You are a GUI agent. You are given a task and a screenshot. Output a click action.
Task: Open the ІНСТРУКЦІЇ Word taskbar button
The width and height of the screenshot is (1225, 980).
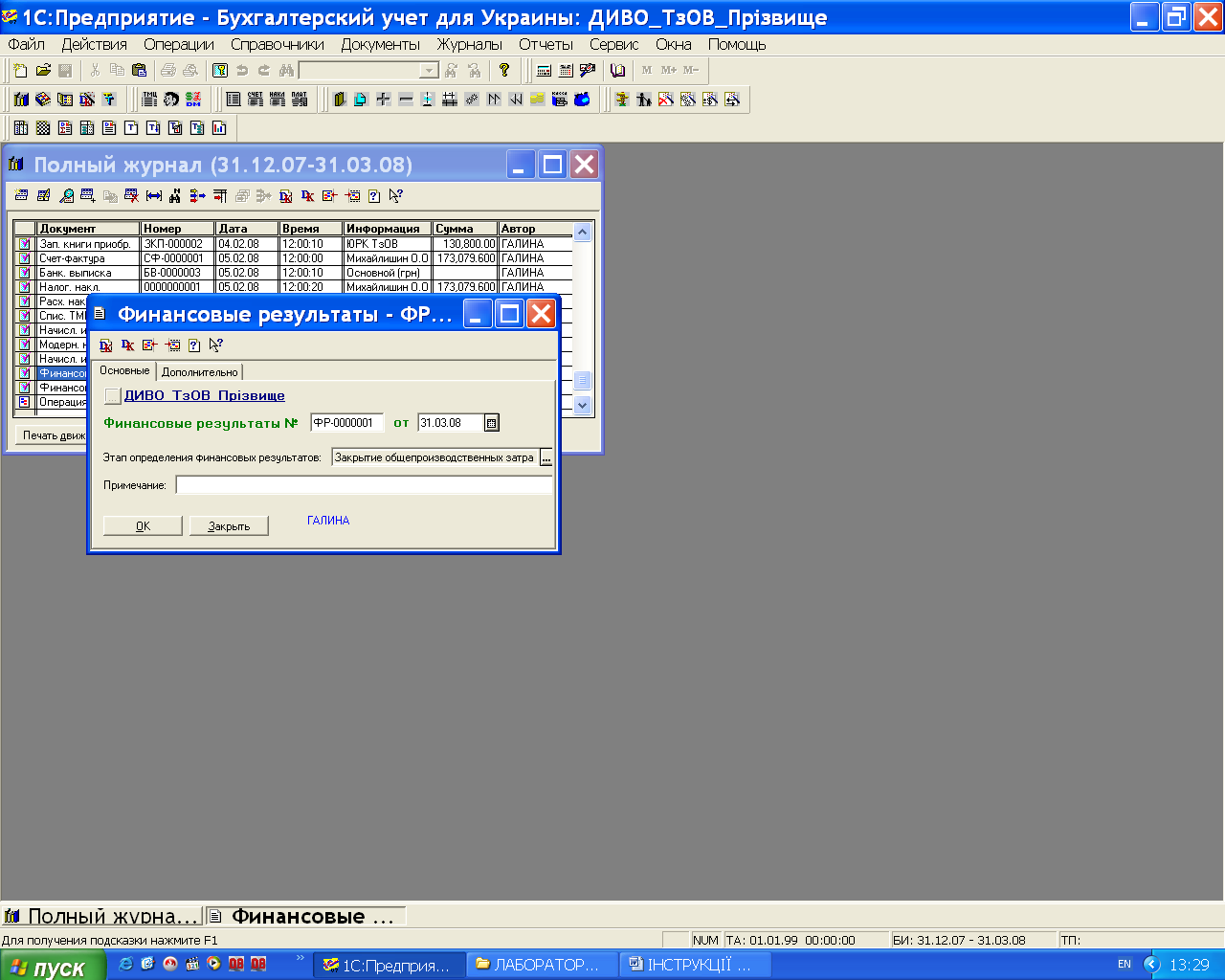[695, 965]
